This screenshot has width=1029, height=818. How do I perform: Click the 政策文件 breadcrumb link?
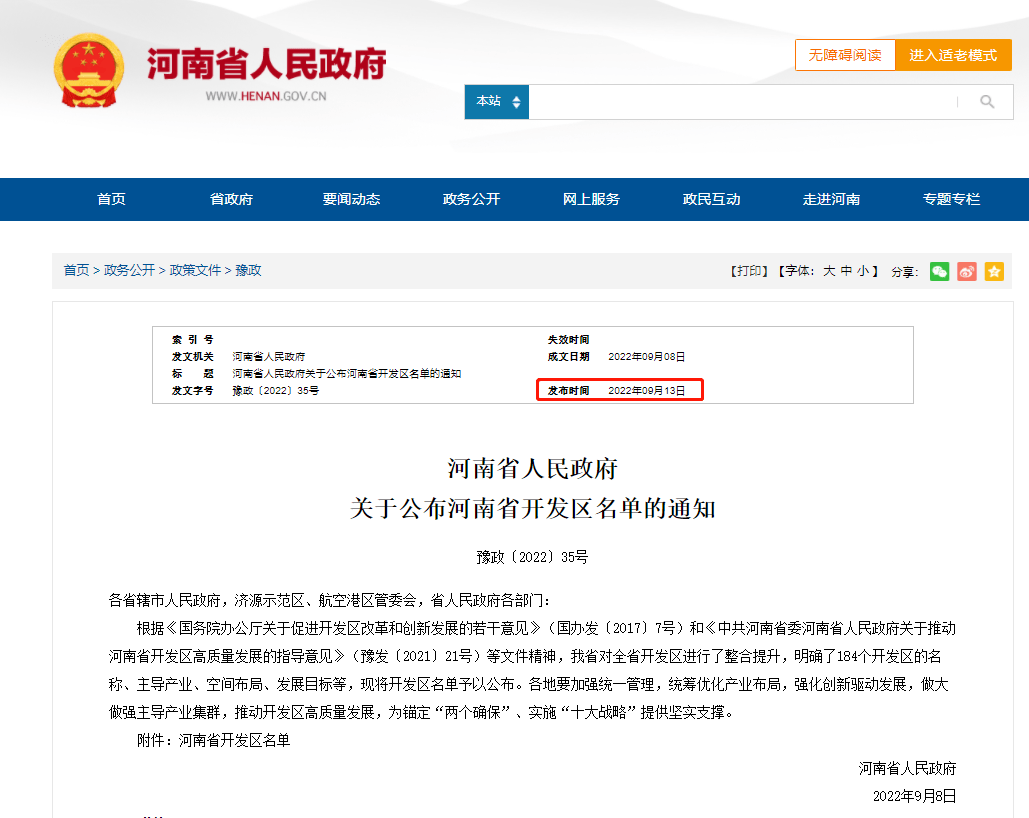(195, 270)
